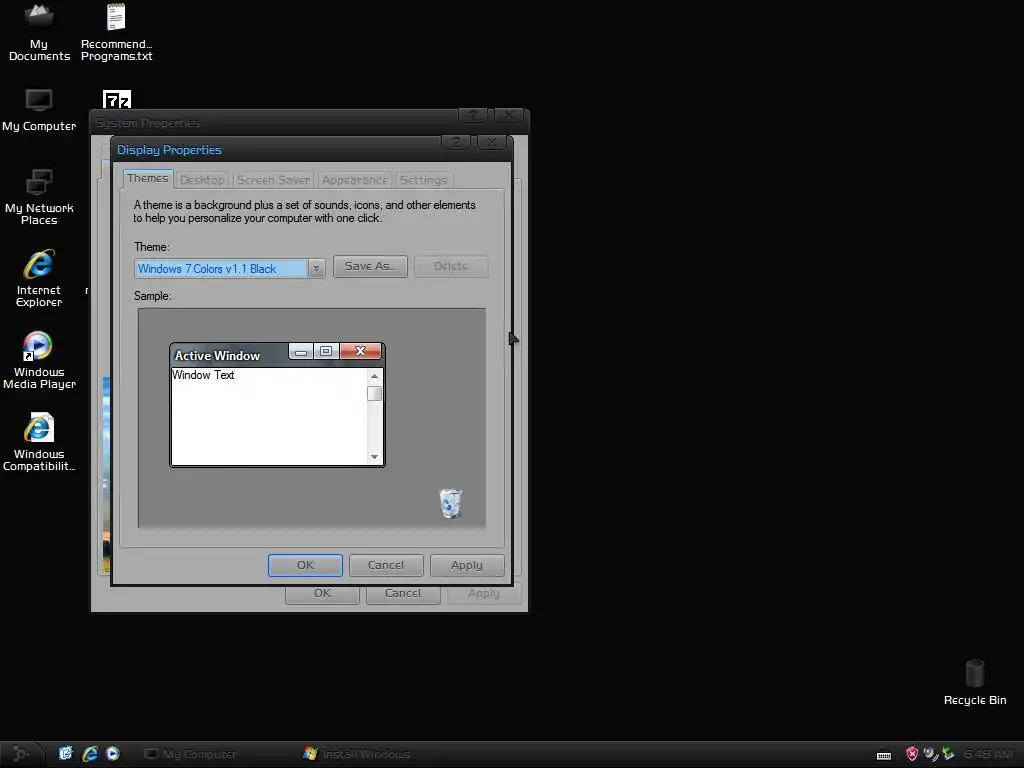Select the Windows Media Player desktop shortcut

point(39,360)
